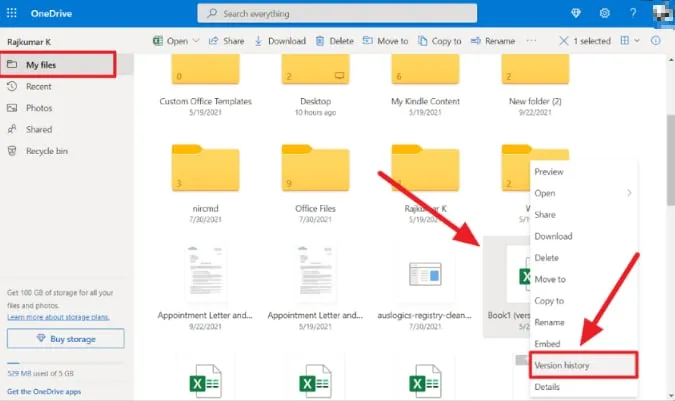The image size is (675, 401).
Task: Open Appointment Letter file dated 9/22/2021
Action: pyautogui.click(x=205, y=287)
